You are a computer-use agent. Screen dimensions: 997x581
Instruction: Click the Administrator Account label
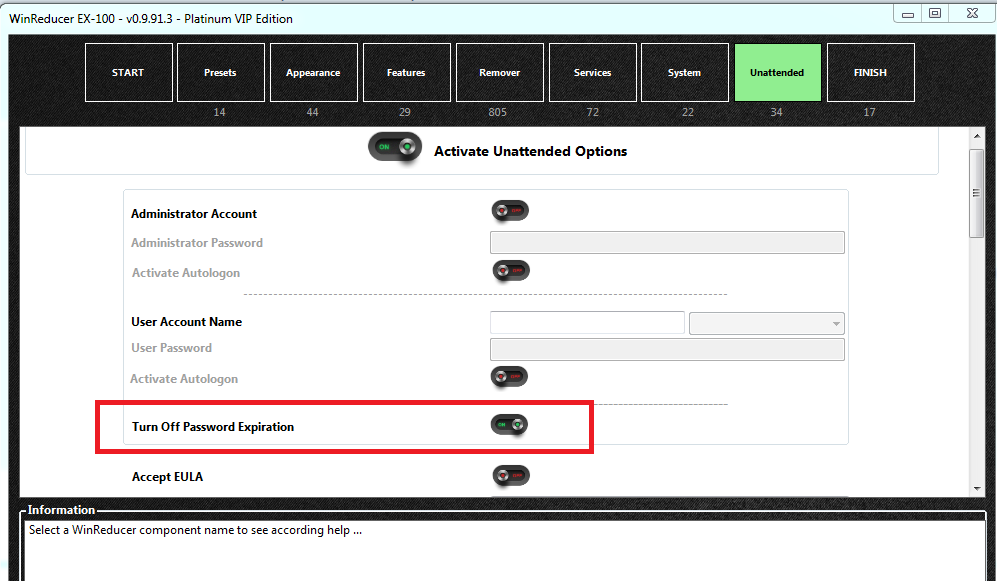pyautogui.click(x=194, y=214)
